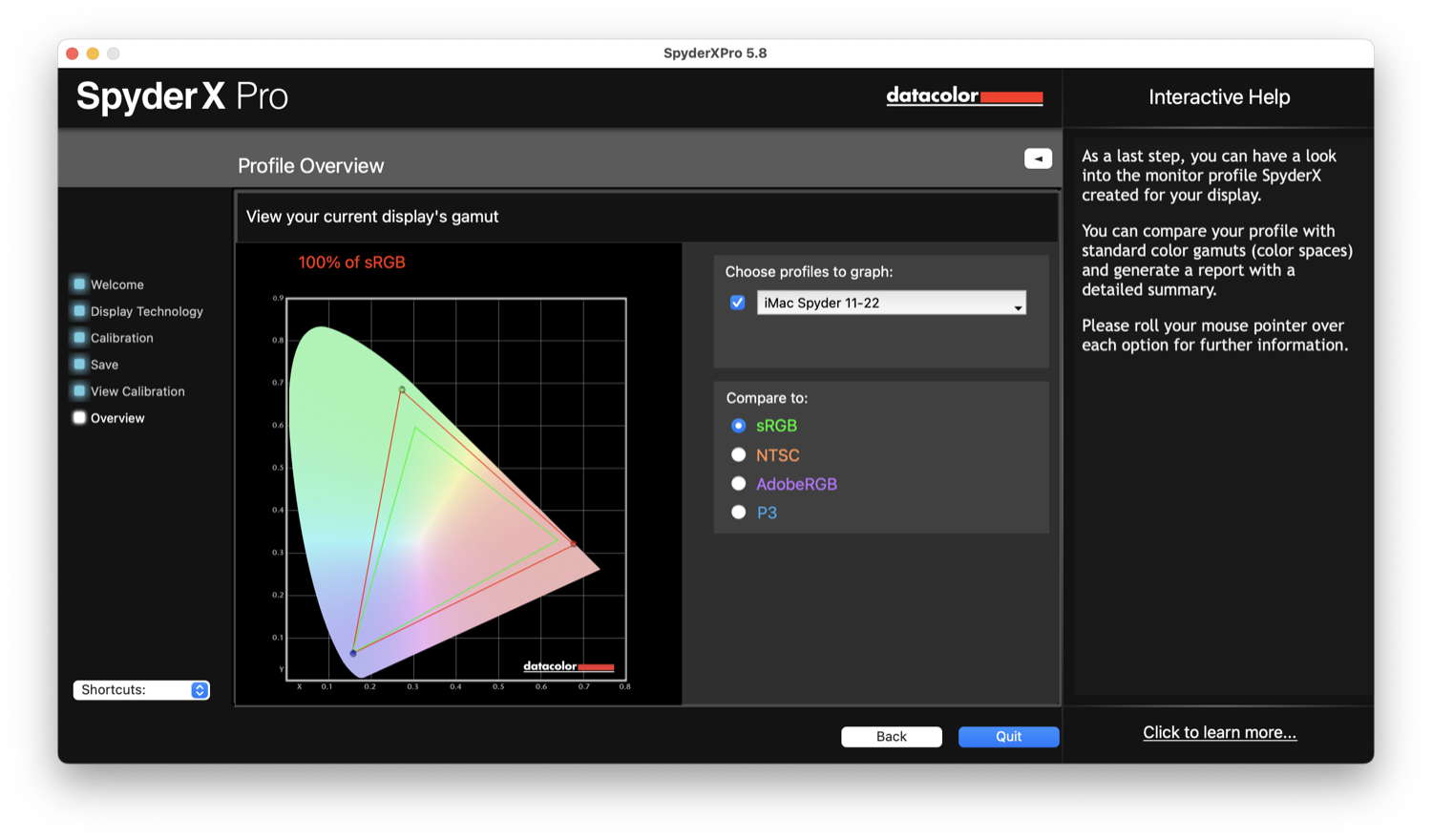Uncheck the iMac Spyder 11-22 profile checkbox
1432x840 pixels.
click(x=737, y=303)
